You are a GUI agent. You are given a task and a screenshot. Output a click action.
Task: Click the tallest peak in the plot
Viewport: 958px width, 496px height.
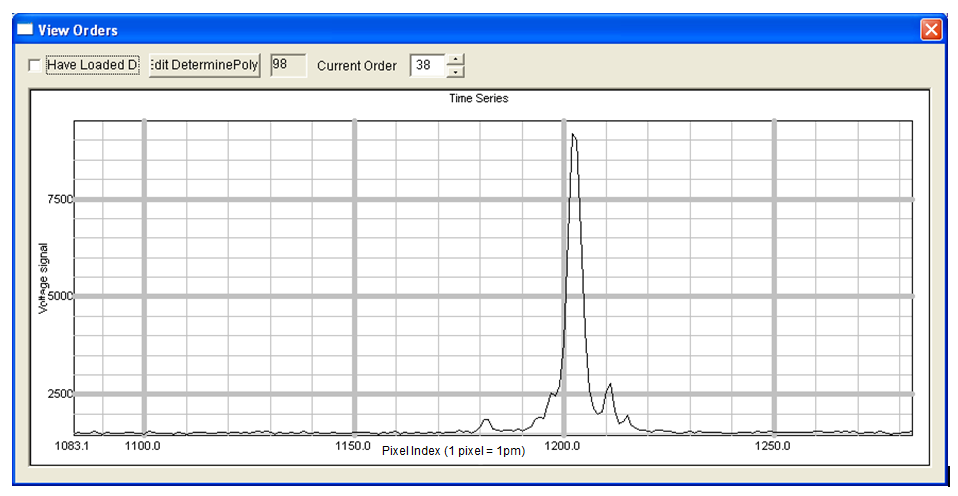pos(573,135)
